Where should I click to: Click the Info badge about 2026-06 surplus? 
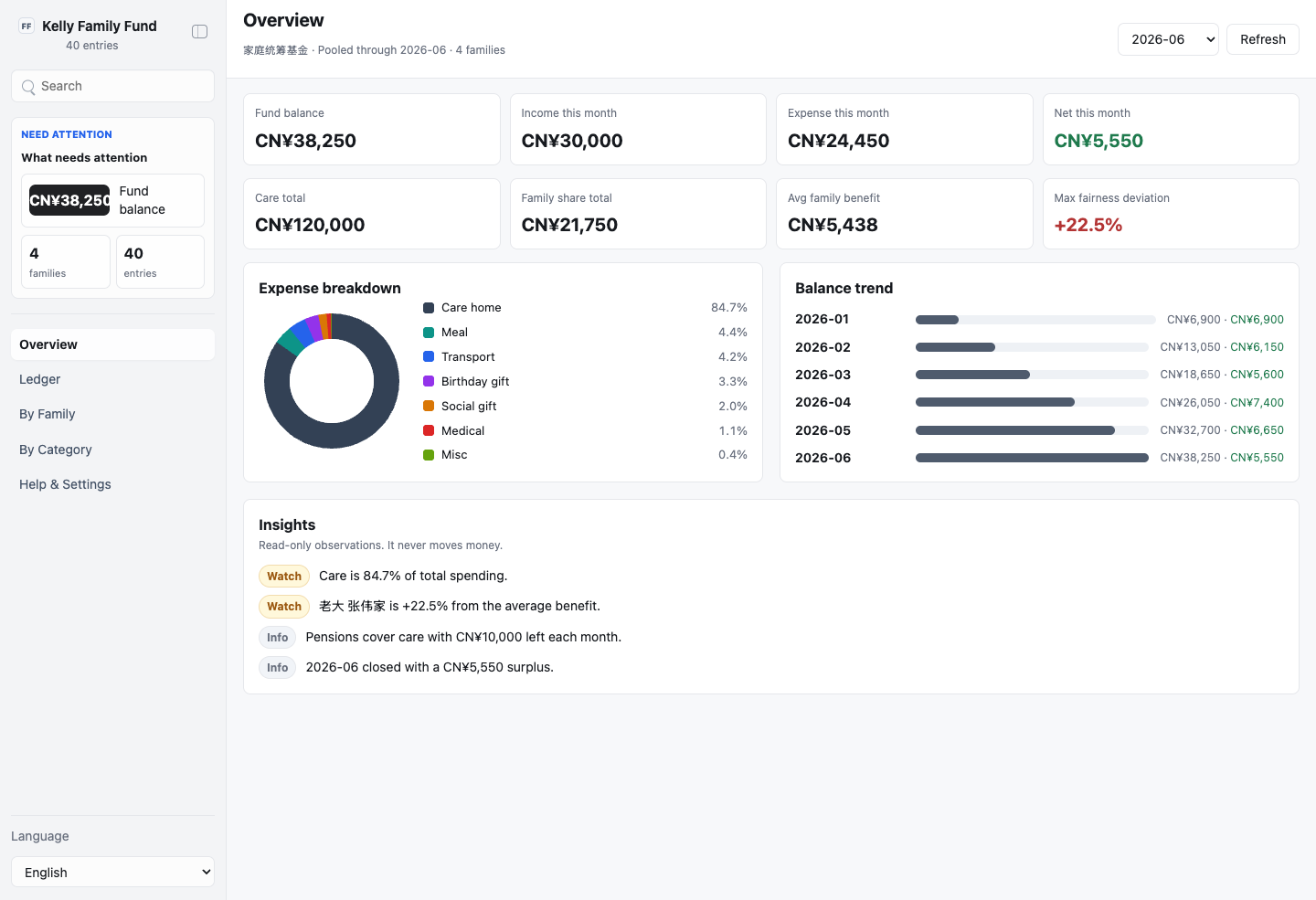278,667
